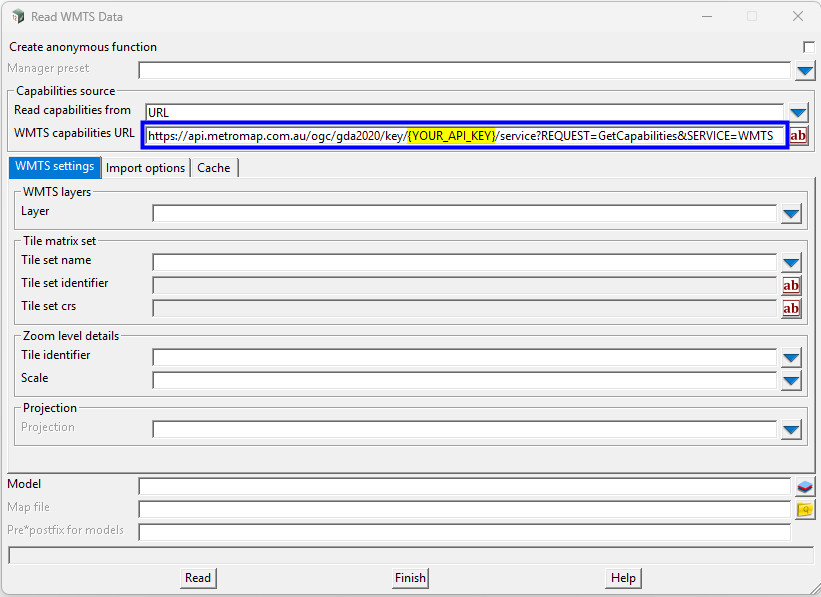Screen dimensions: 821x597
Task: Open the Tile set name dropdown
Action: (x=791, y=261)
